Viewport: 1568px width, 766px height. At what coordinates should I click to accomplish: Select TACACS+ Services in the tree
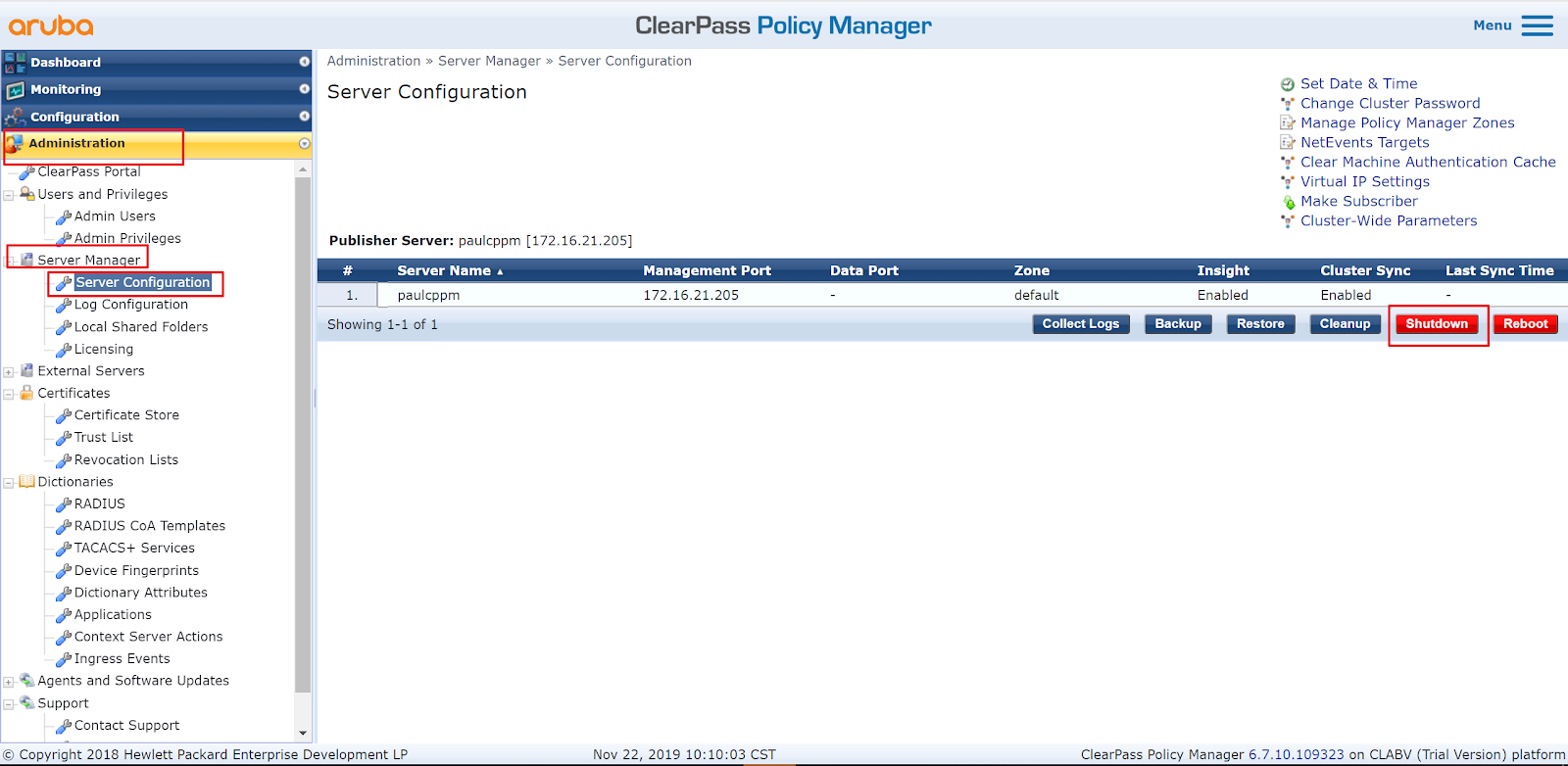click(x=134, y=549)
